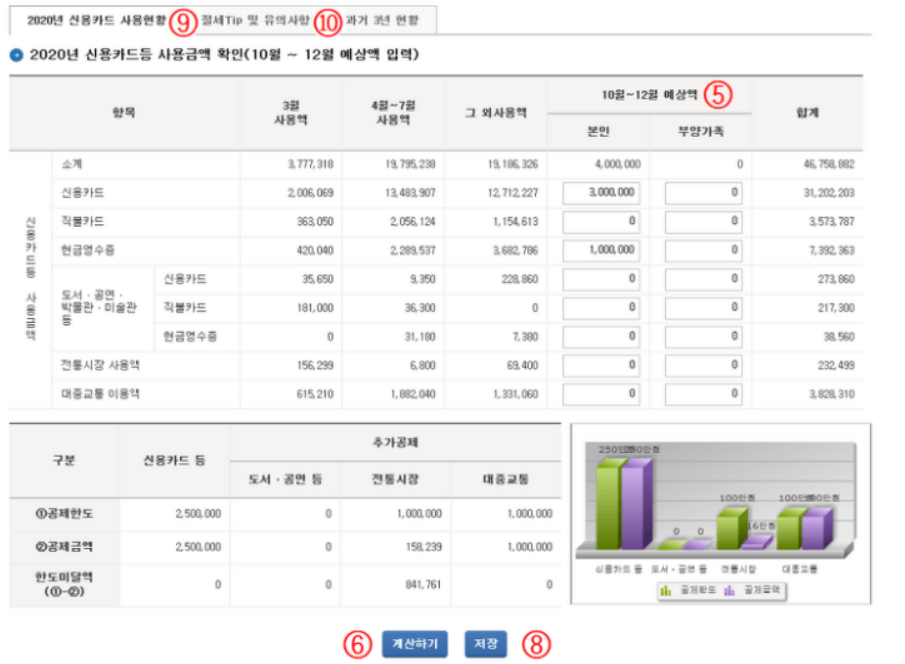The width and height of the screenshot is (905, 664).
Task: Click the purple 공제금액 legend icon
Action: [730, 590]
